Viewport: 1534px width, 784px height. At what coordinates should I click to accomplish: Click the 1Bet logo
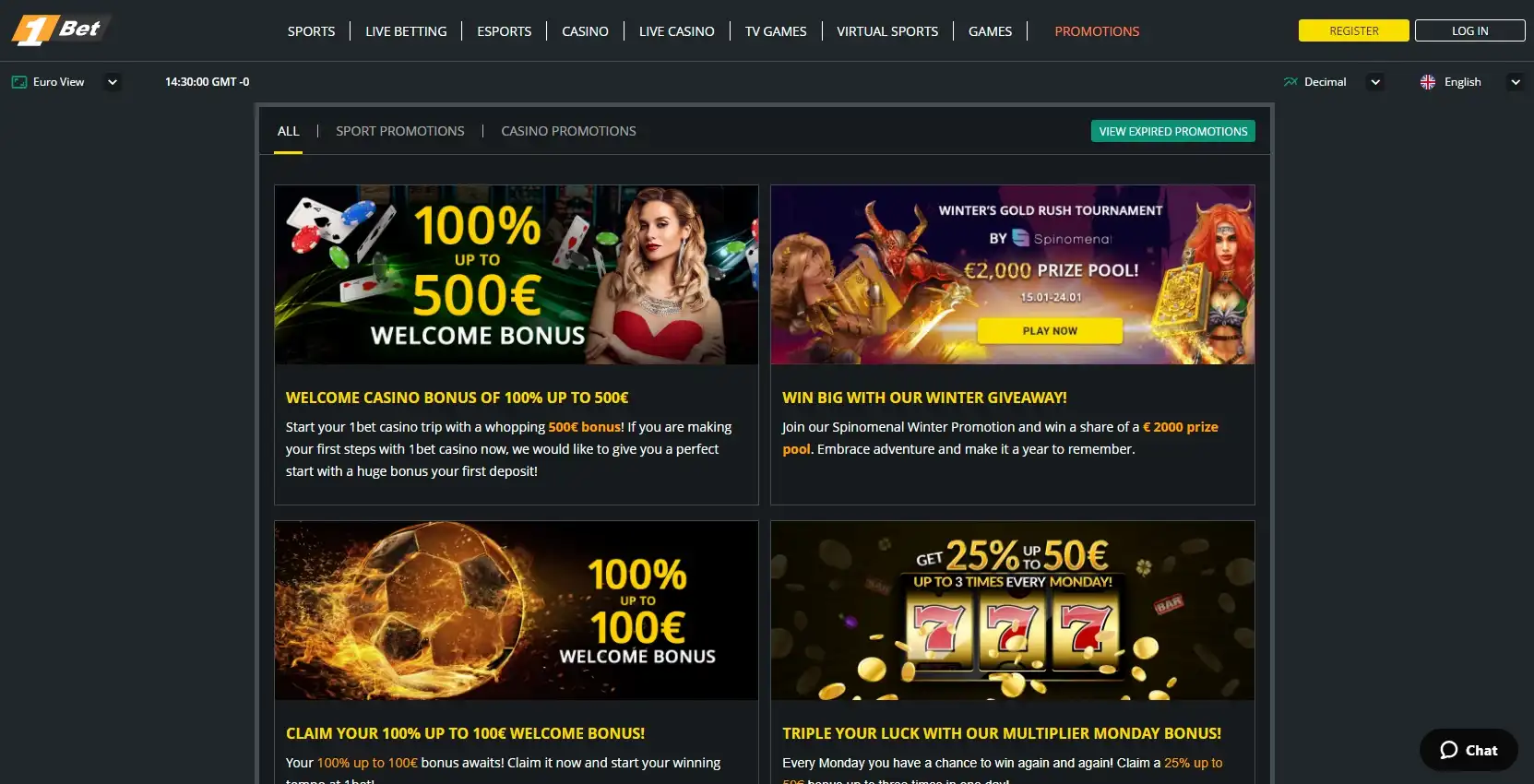coord(60,30)
